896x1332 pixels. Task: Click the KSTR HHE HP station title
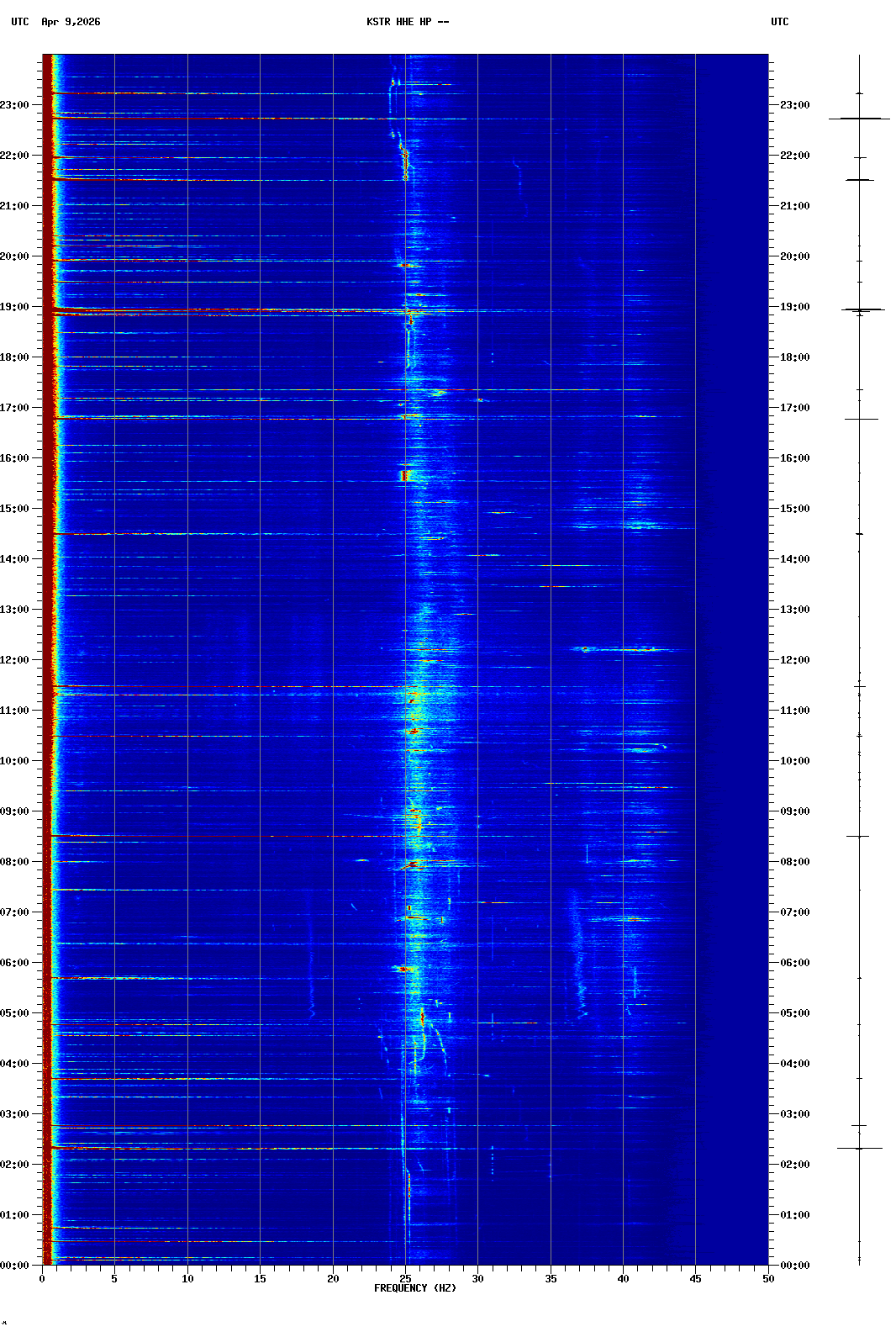[407, 22]
